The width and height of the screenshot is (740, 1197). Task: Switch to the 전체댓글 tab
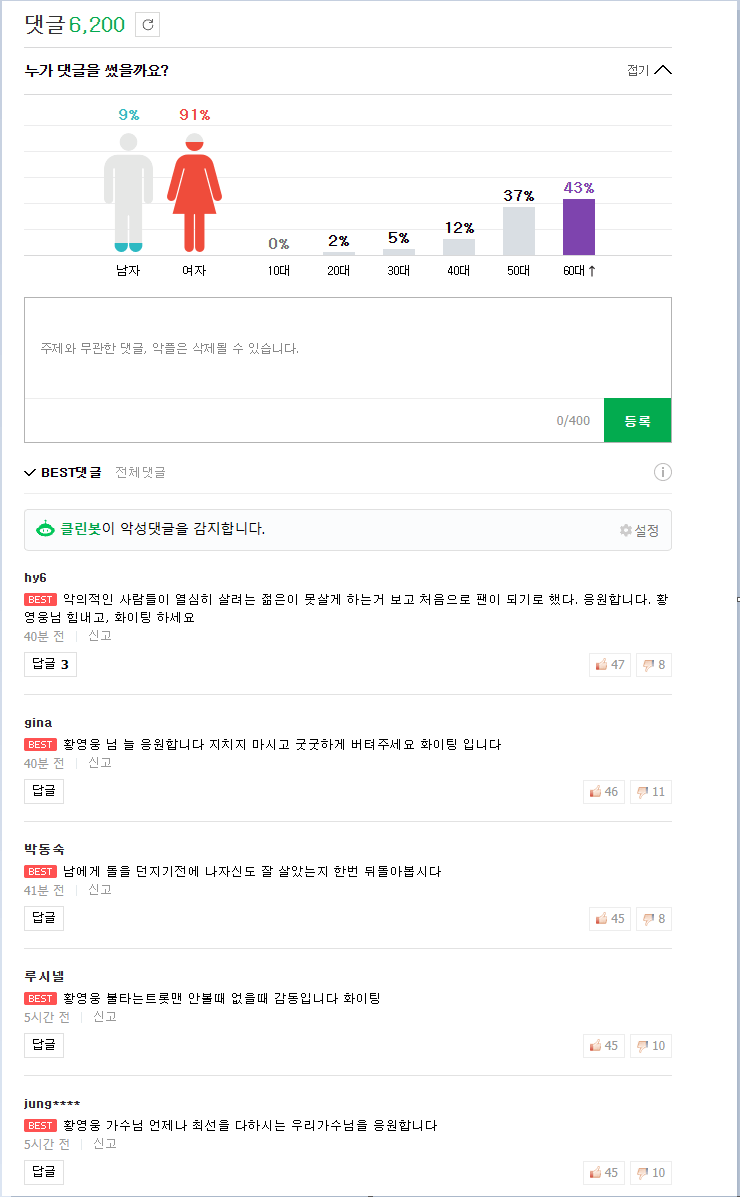[x=140, y=473]
